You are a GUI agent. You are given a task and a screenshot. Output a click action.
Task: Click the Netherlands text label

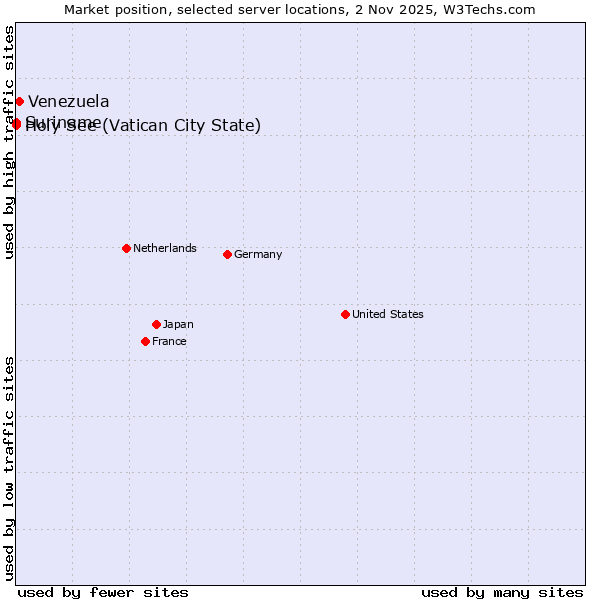(164, 248)
